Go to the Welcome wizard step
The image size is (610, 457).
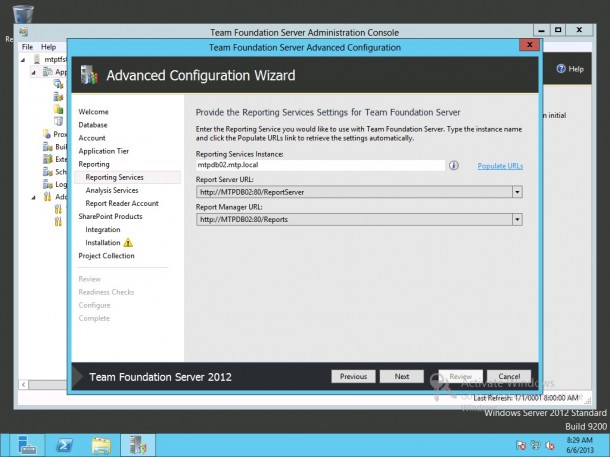(93, 112)
